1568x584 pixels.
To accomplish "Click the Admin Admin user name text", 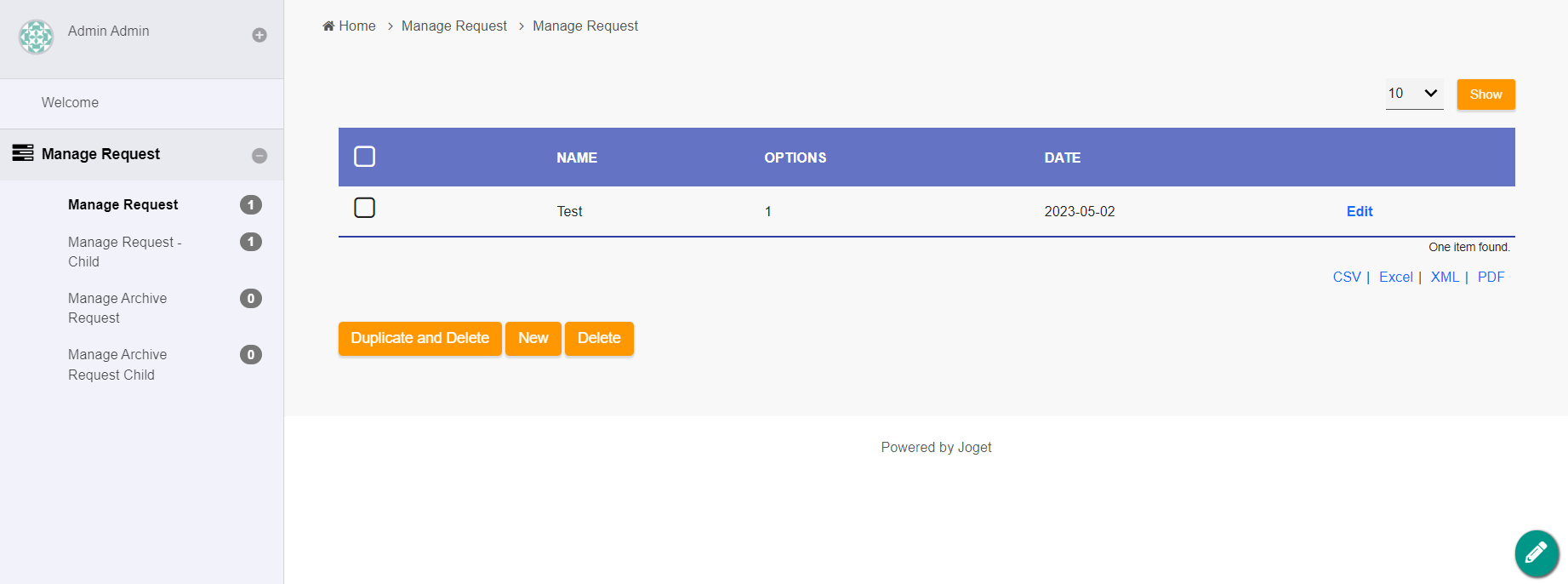I will (109, 31).
